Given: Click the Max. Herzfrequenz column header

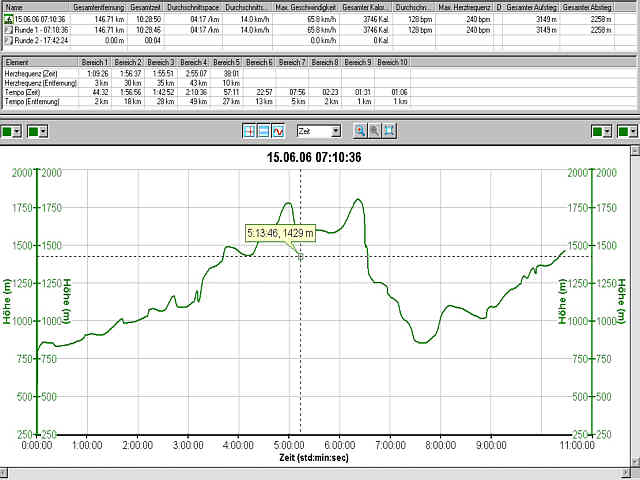Looking at the screenshot, I should pos(465,8).
